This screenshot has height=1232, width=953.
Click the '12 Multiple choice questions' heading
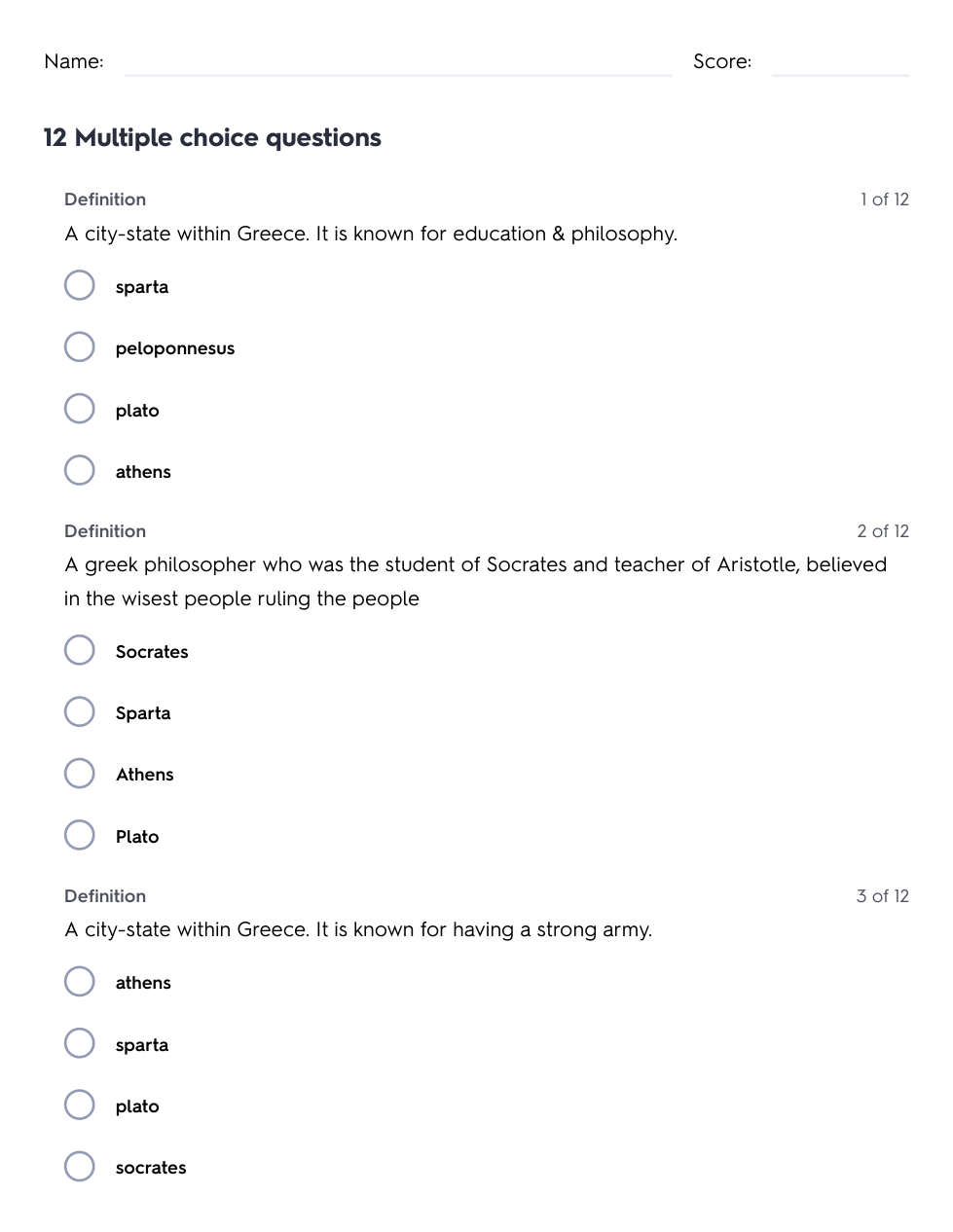pos(212,138)
